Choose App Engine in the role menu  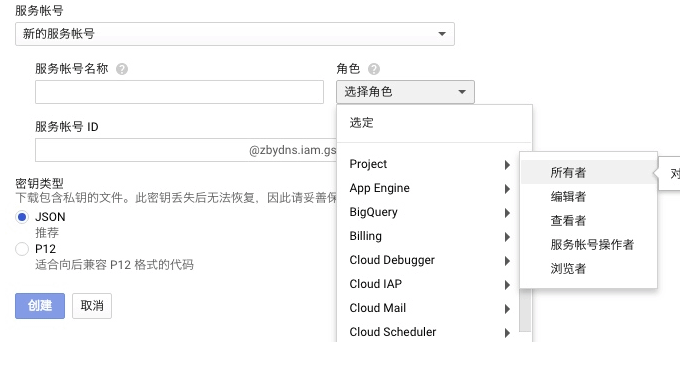(428, 188)
